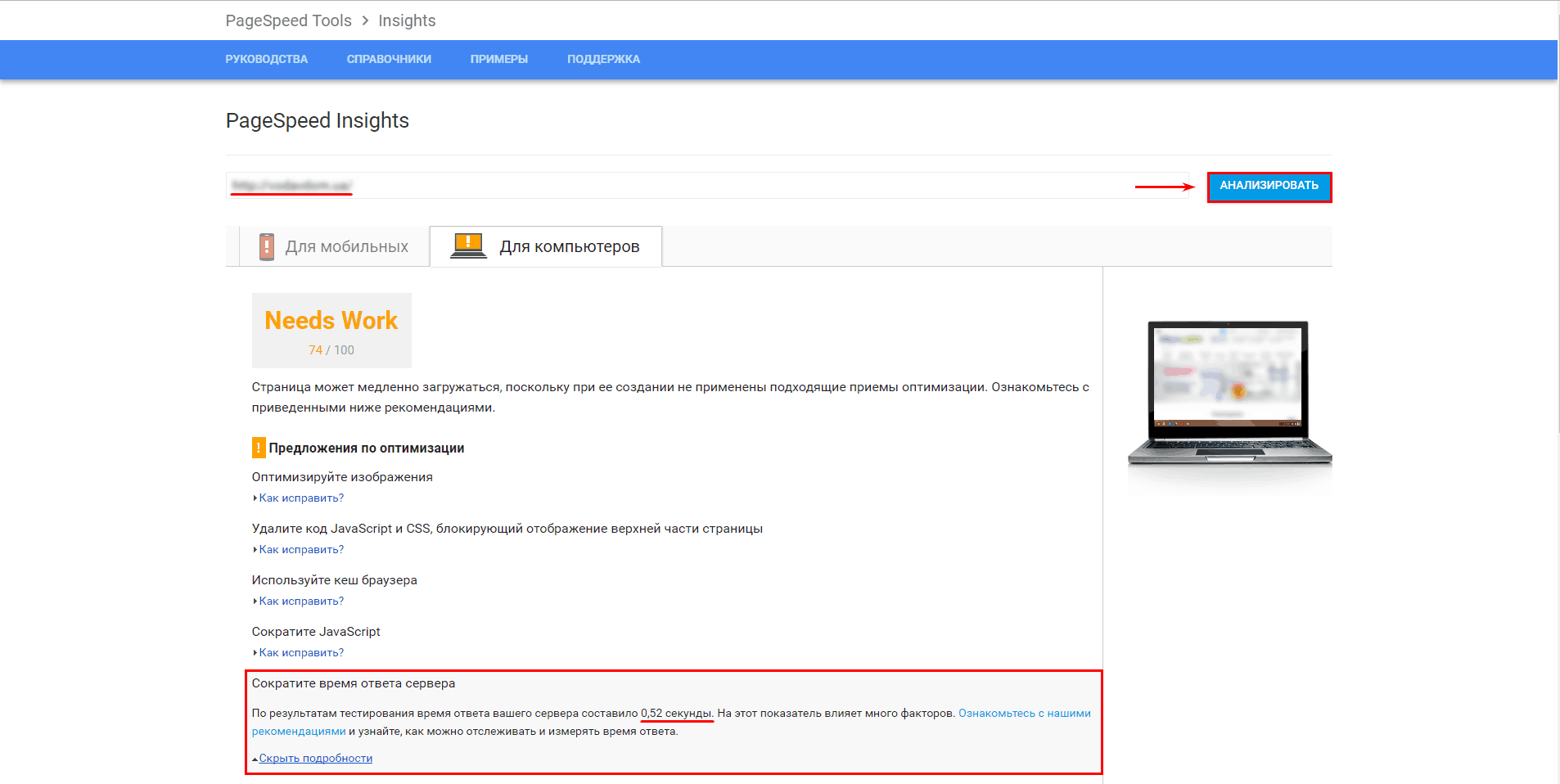Open the ПОДДЕРЖКА menu item

tap(603, 59)
